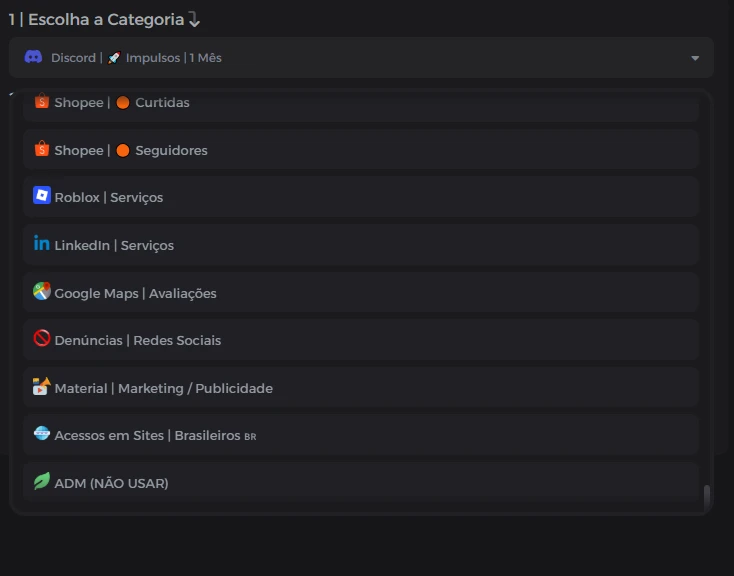Pick Google Maps | Avaliações option
This screenshot has width=734, height=576.
pos(361,293)
